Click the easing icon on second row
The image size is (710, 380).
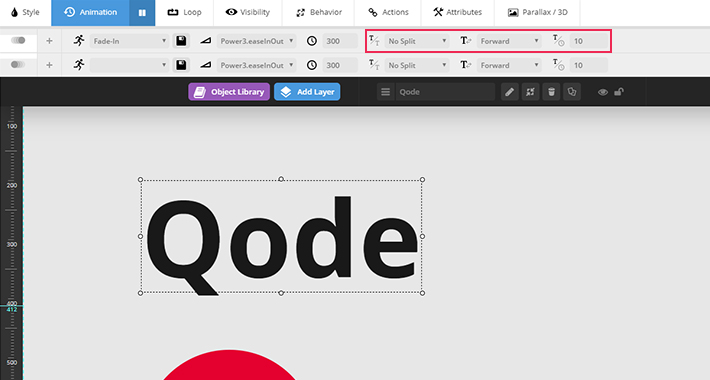(x=206, y=65)
